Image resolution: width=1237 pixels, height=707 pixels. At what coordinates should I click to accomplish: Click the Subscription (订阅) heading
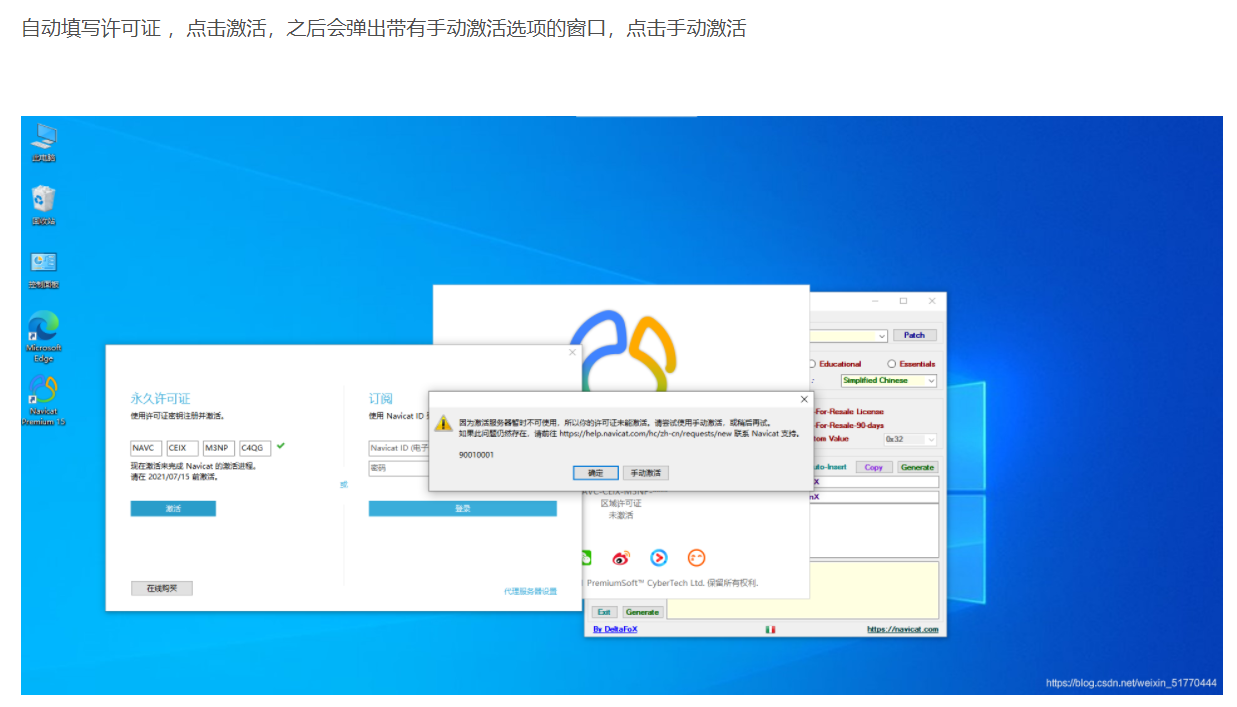coord(380,397)
